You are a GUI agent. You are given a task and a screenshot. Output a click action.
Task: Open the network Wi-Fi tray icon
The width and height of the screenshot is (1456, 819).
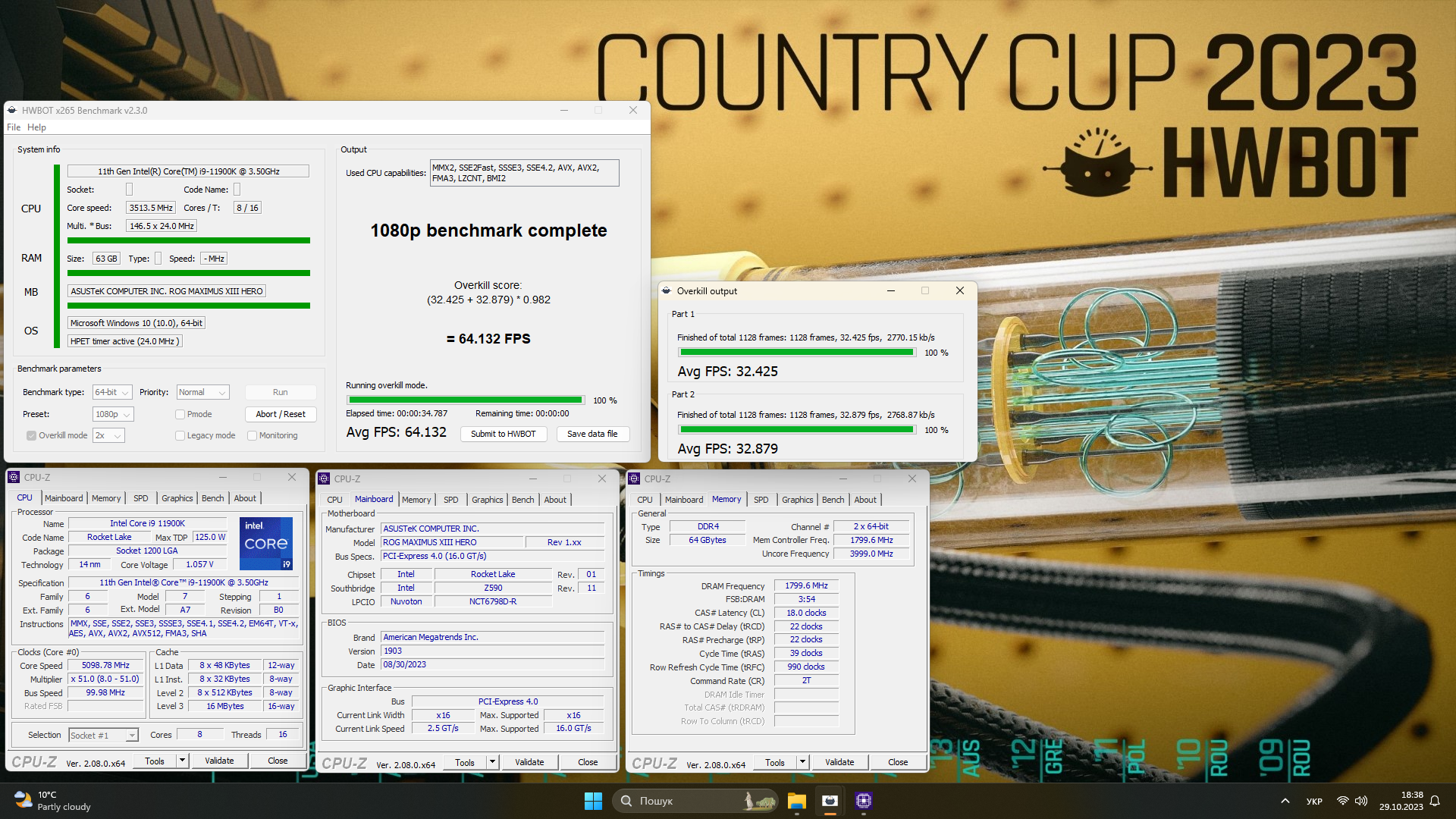click(x=1342, y=801)
